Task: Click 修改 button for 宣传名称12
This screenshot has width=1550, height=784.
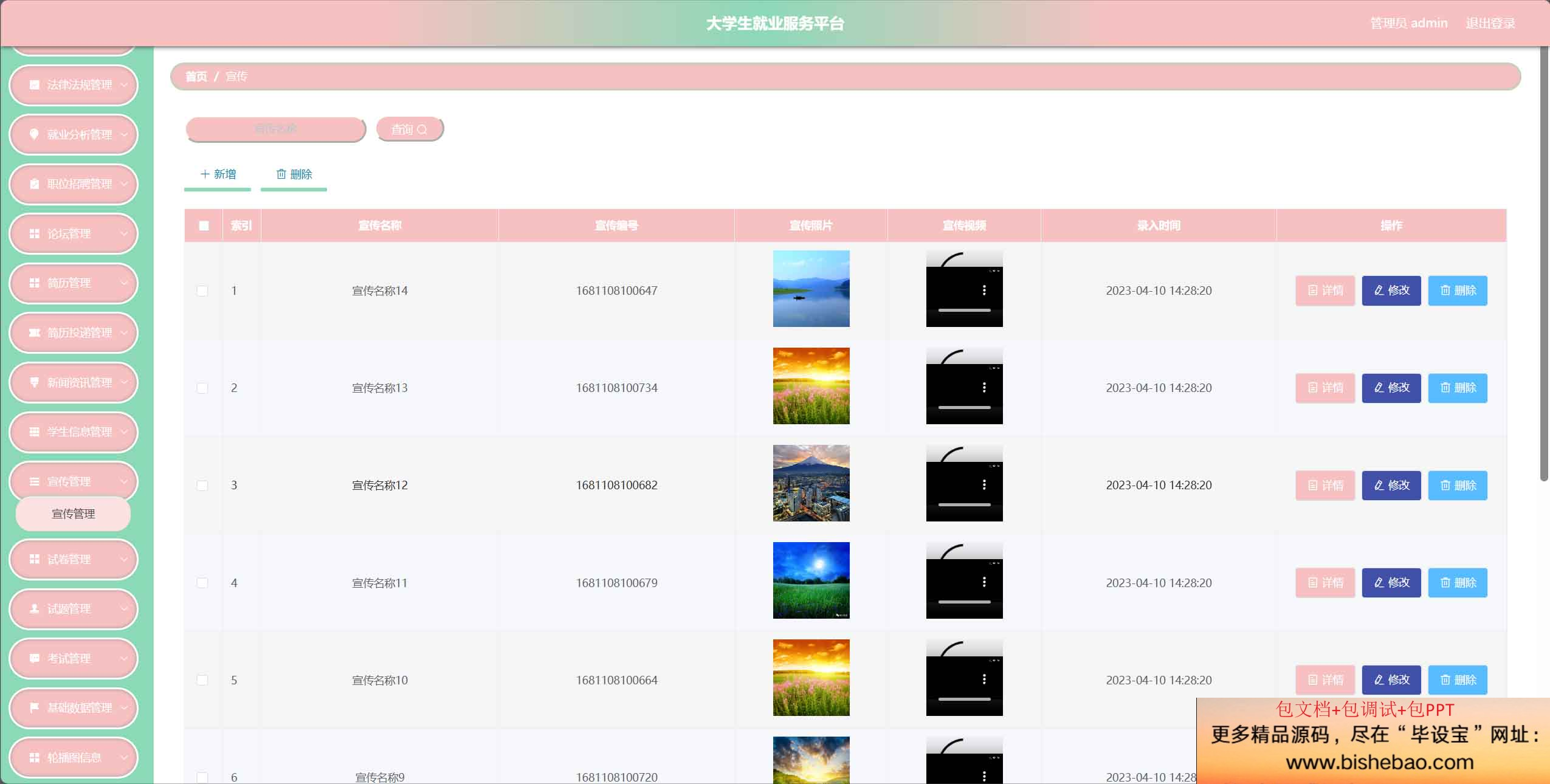Action: point(1391,485)
